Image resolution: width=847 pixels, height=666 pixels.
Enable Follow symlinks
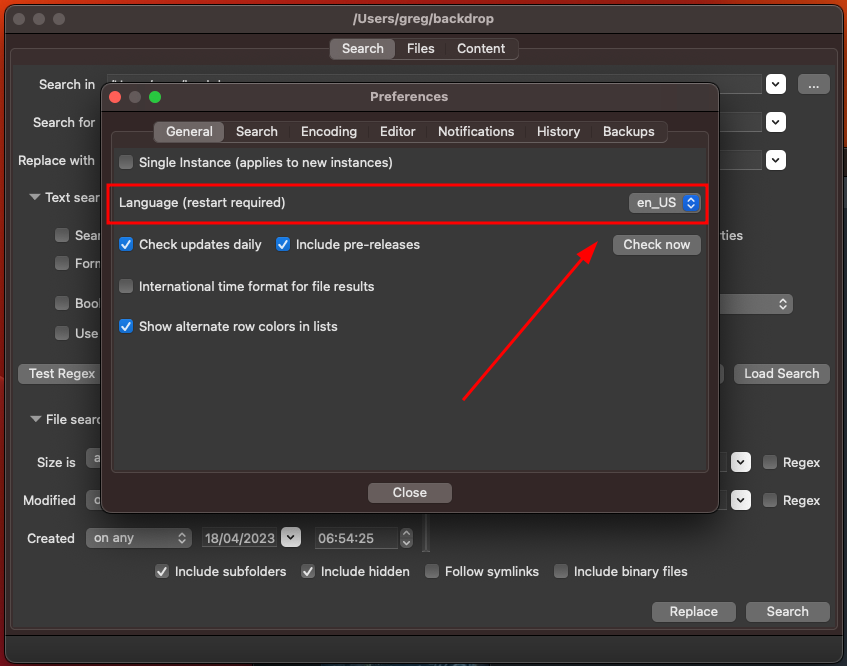pyautogui.click(x=432, y=571)
